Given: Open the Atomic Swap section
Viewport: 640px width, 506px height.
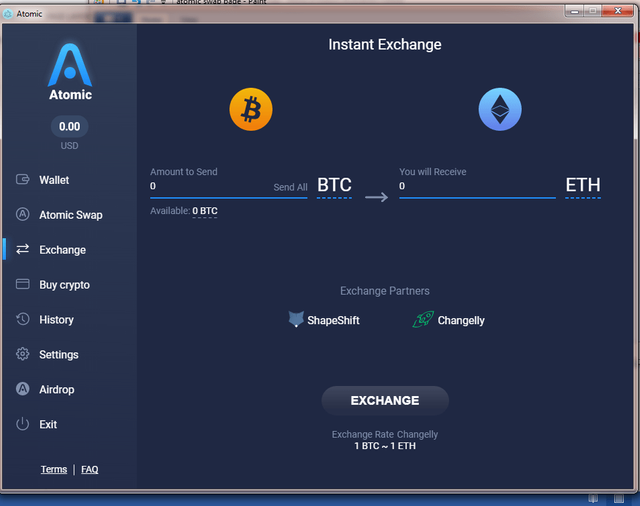Looking at the screenshot, I should click(71, 215).
